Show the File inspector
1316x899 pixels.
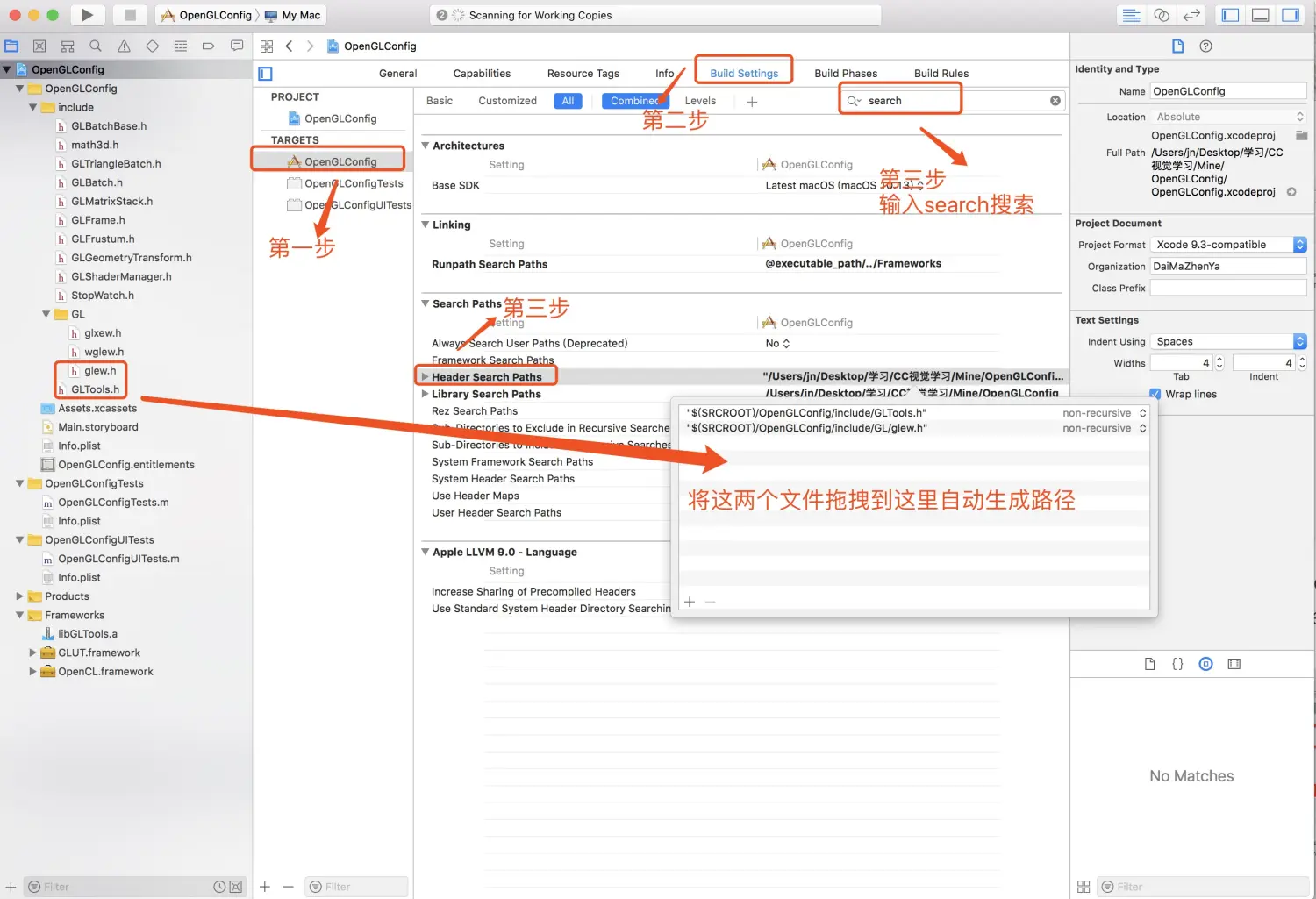pyautogui.click(x=1178, y=46)
